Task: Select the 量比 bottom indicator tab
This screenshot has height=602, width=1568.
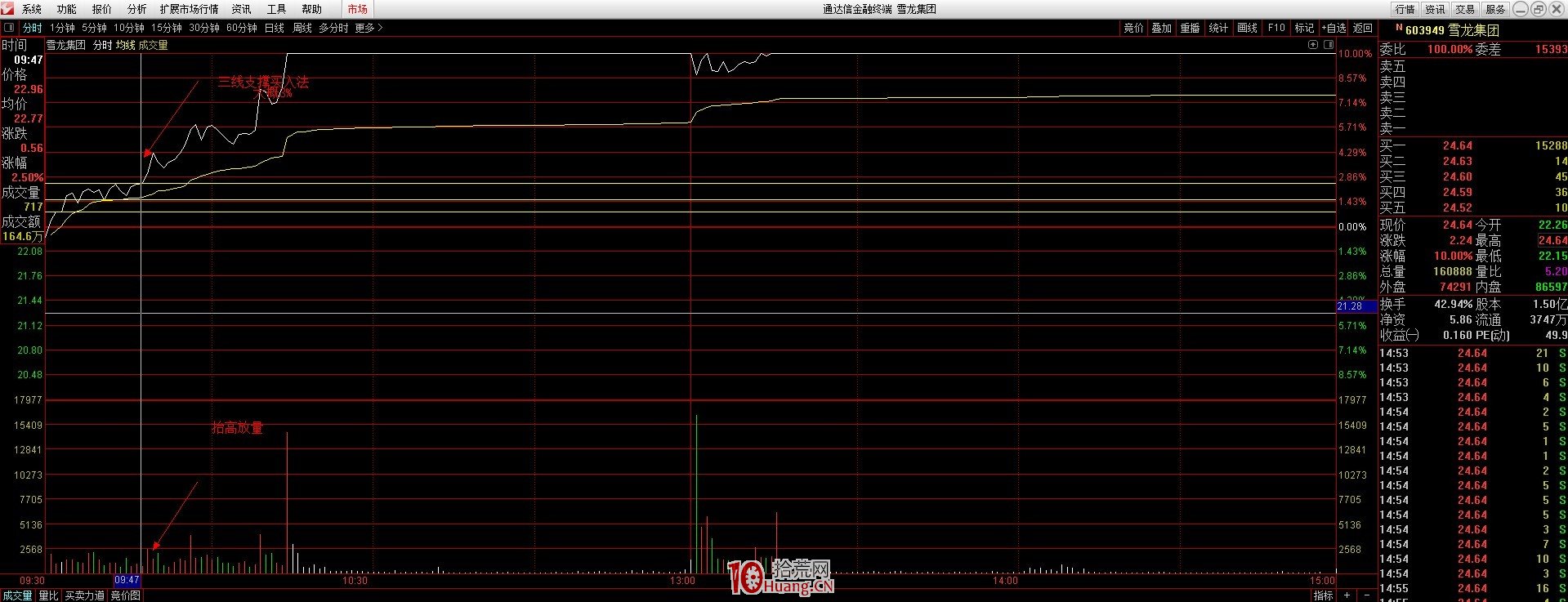Action: (x=49, y=595)
